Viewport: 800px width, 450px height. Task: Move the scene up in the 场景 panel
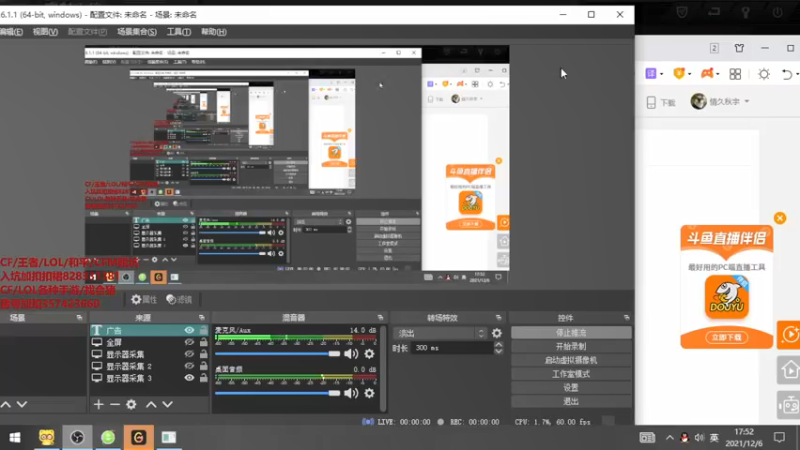(6, 405)
